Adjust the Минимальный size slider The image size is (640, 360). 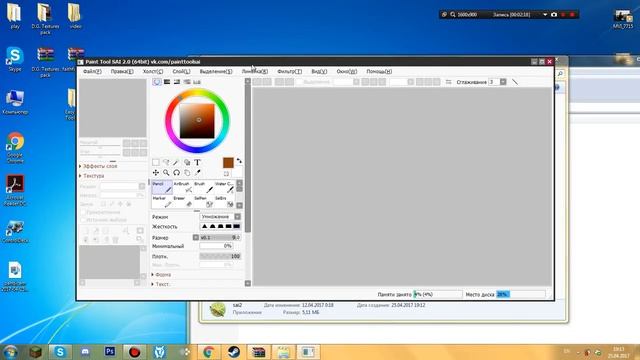216,246
